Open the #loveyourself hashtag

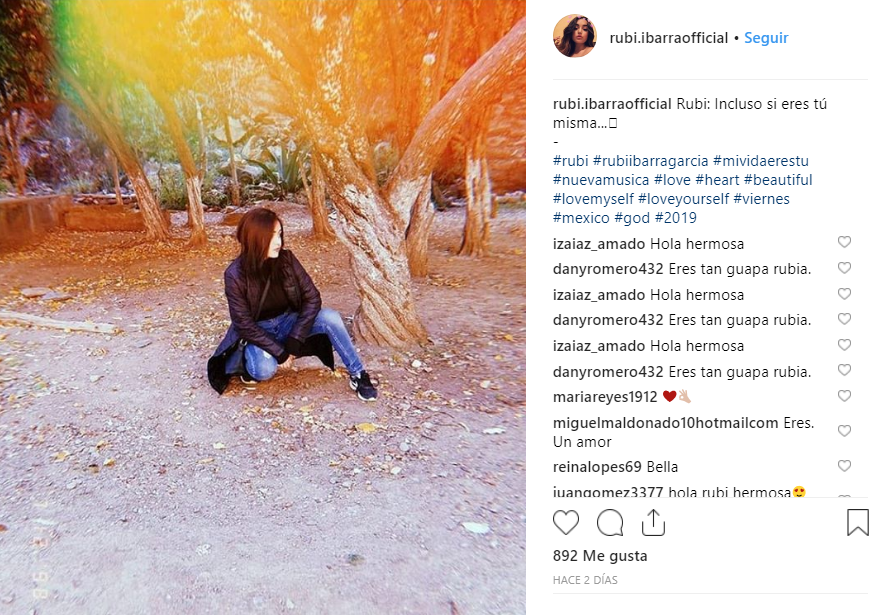coord(683,199)
